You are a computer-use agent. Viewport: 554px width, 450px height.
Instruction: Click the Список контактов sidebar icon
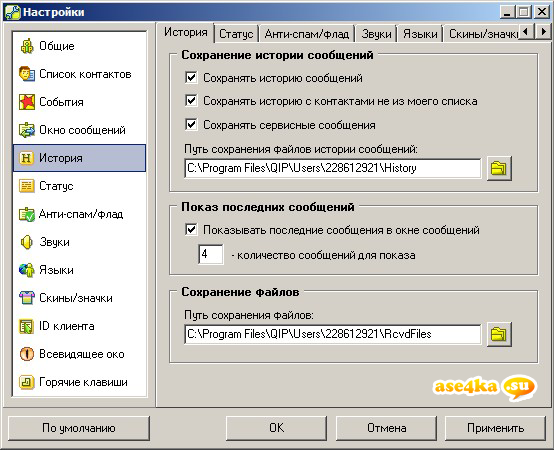pyautogui.click(x=27, y=74)
